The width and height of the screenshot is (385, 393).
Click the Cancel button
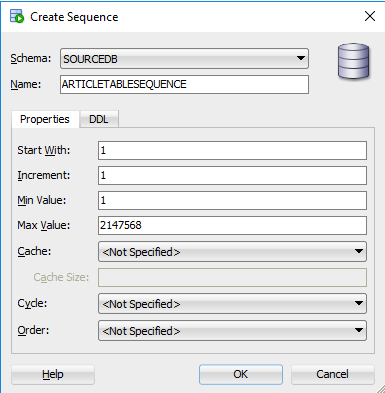332,374
